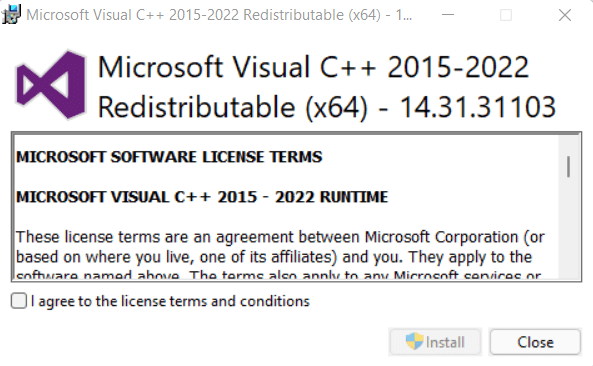
Task: Click the license text scrollbar thumb
Action: [568, 166]
